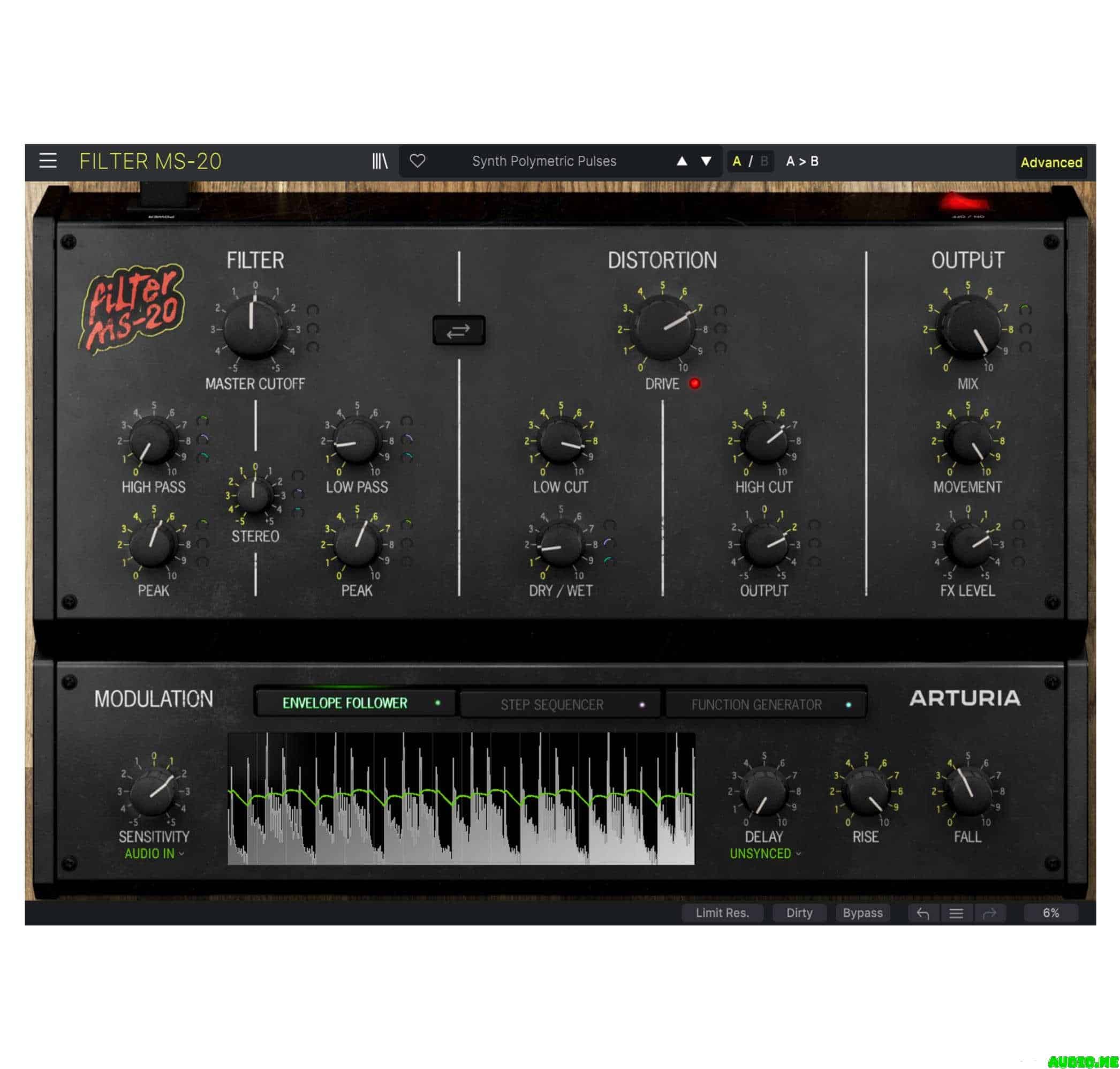Toggle Limit Res. option
The width and height of the screenshot is (1120, 1069).
pyautogui.click(x=722, y=913)
